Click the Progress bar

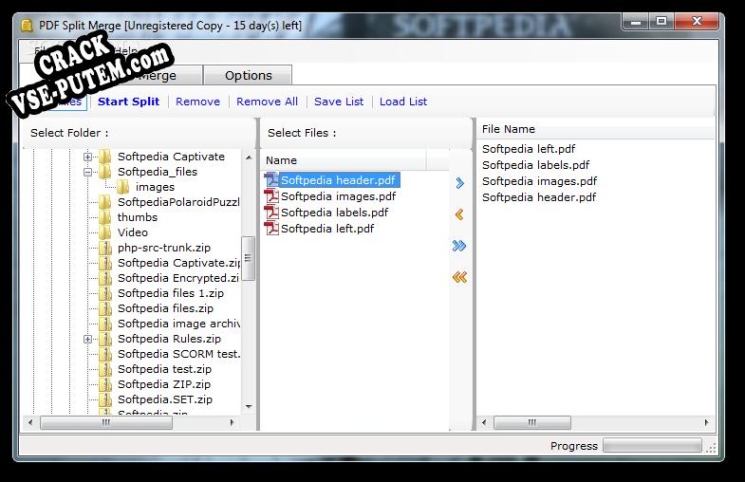point(652,445)
